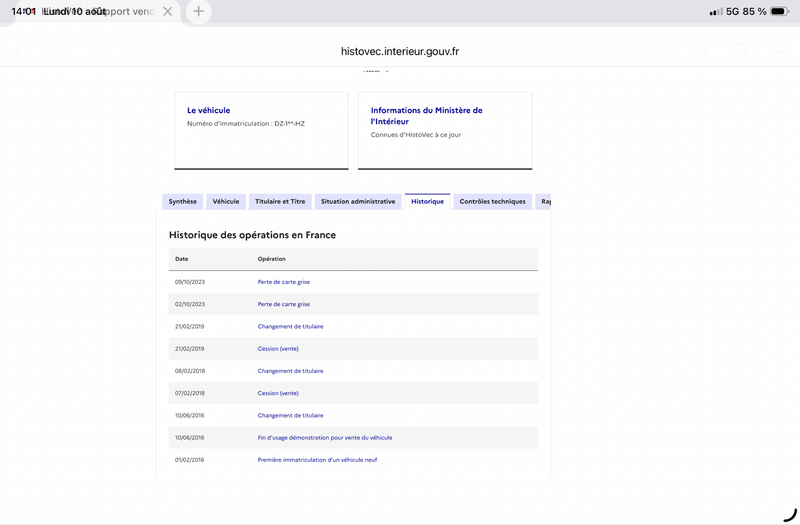Image resolution: width=800 pixels, height=525 pixels.
Task: Select the Opération column header
Action: coord(271,259)
